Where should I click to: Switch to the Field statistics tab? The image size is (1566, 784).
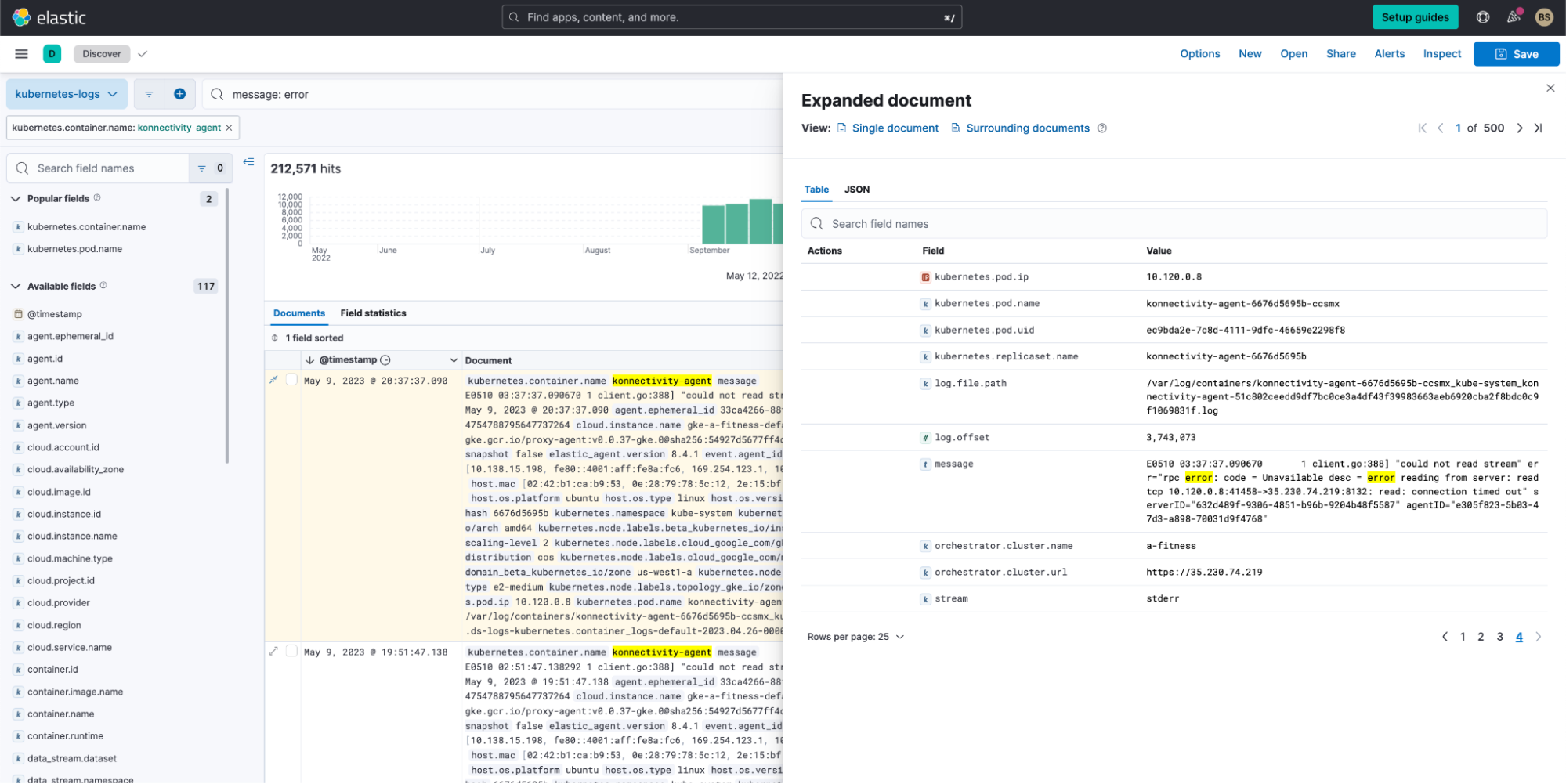point(373,313)
